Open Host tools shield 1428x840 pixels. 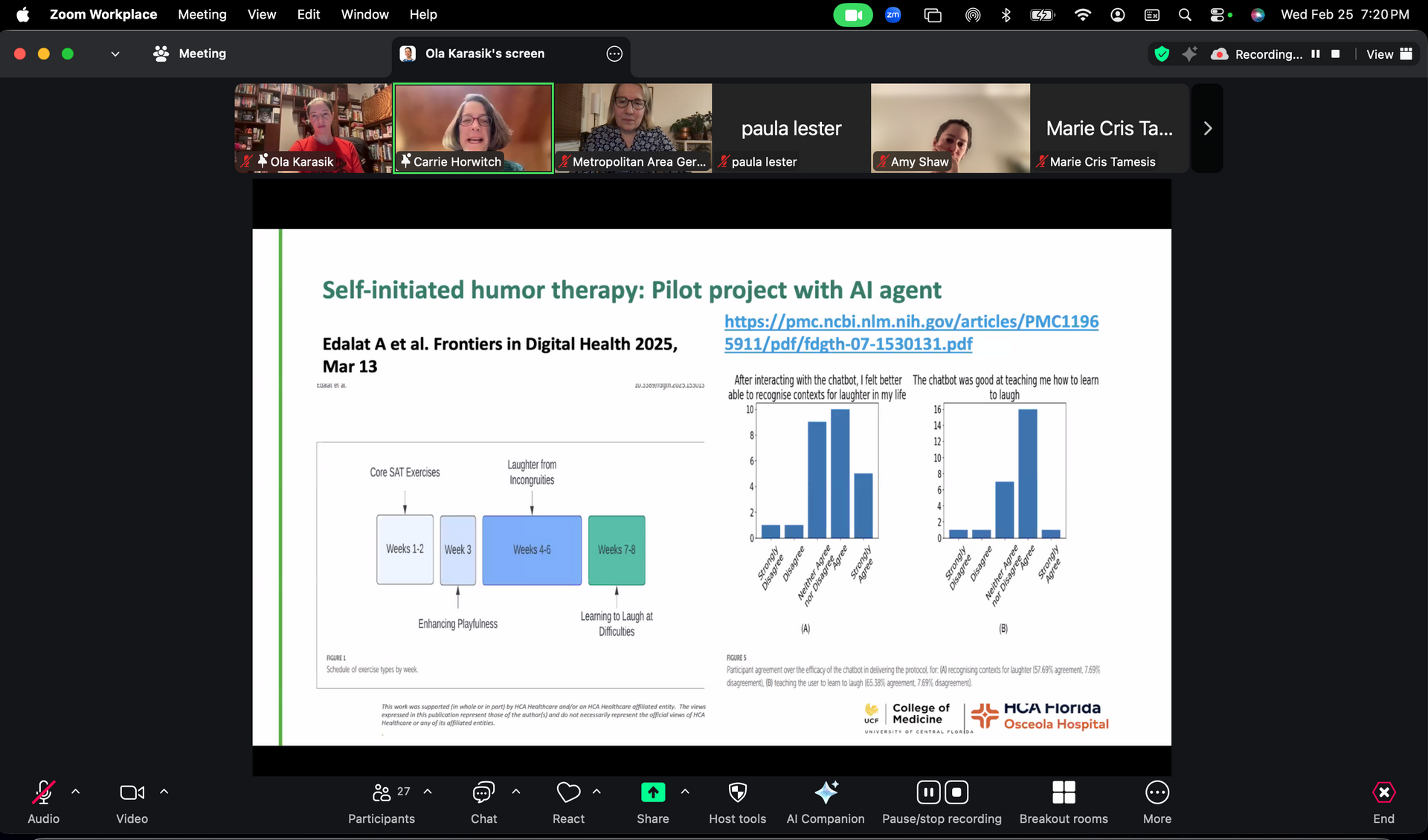(x=737, y=793)
